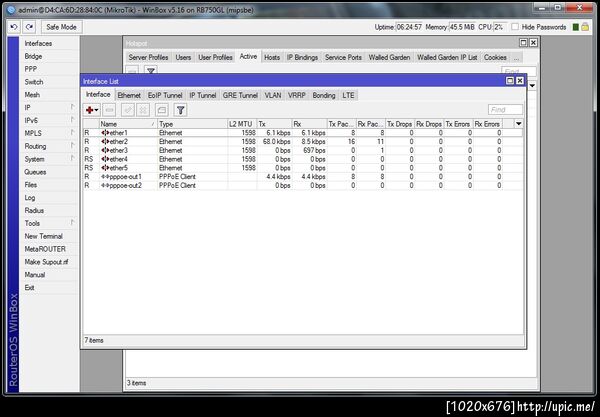Switch to the GRE Tunnel tab
Viewport: 600px width, 417px height.
[240, 95]
